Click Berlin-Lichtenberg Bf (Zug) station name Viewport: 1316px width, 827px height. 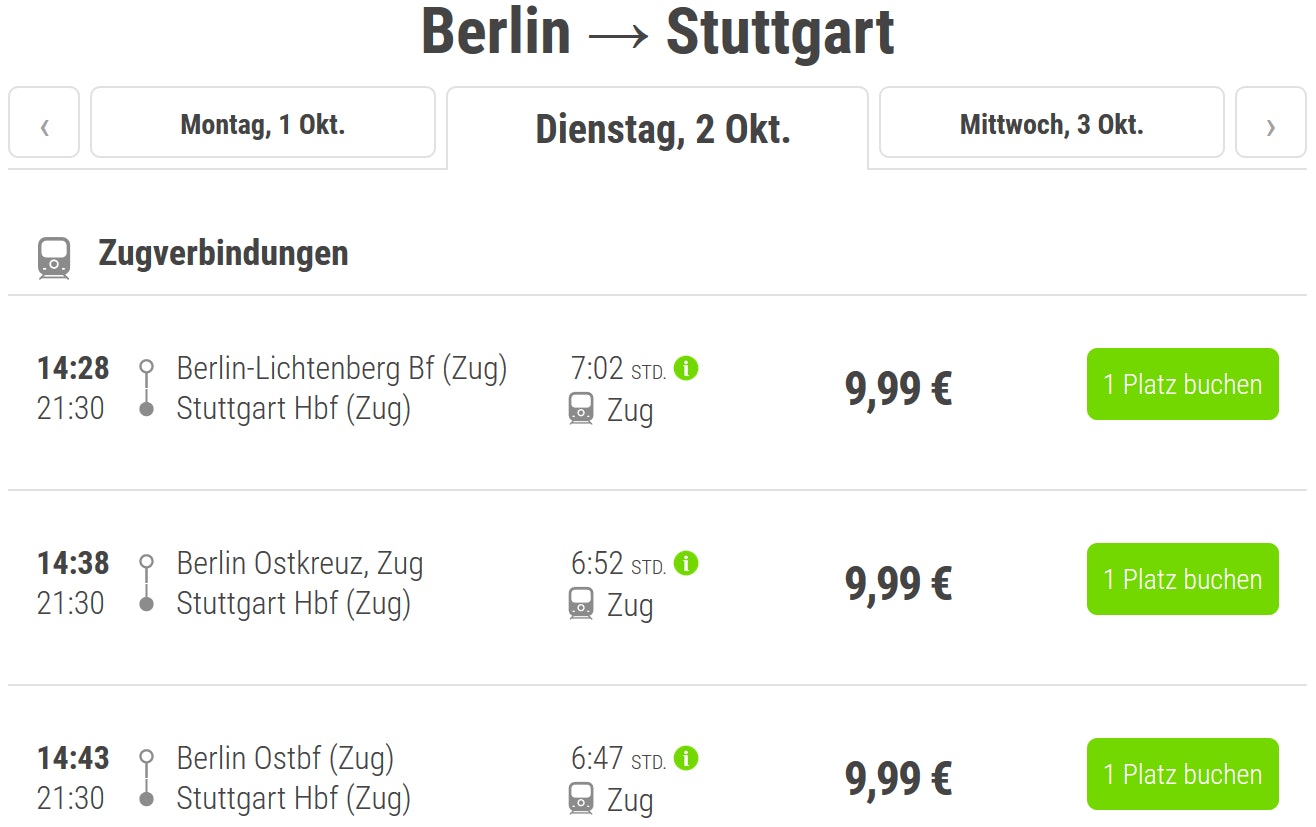tap(342, 368)
